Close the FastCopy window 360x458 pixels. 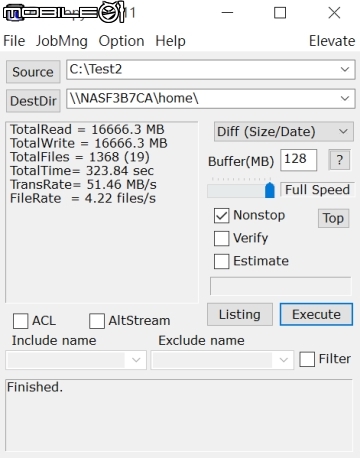pyautogui.click(x=334, y=13)
